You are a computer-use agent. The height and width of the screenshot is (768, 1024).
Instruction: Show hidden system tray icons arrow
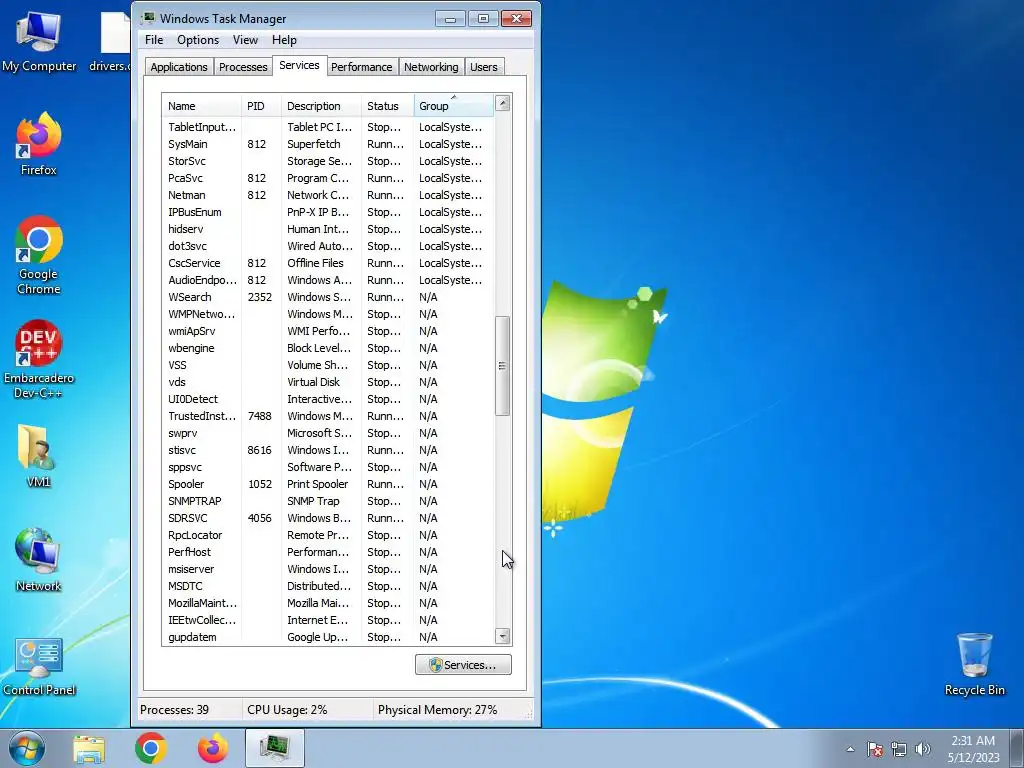850,749
